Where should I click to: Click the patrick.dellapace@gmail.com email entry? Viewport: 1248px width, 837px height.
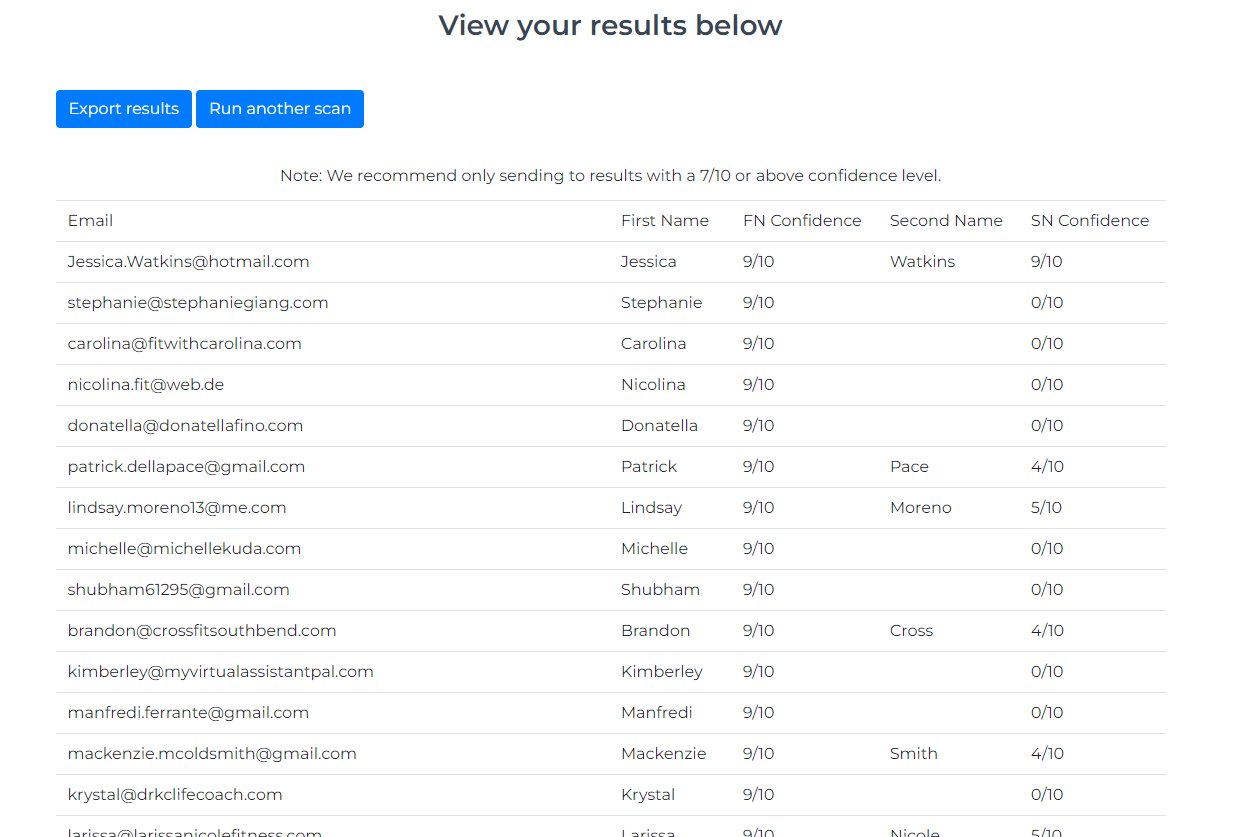(x=187, y=467)
